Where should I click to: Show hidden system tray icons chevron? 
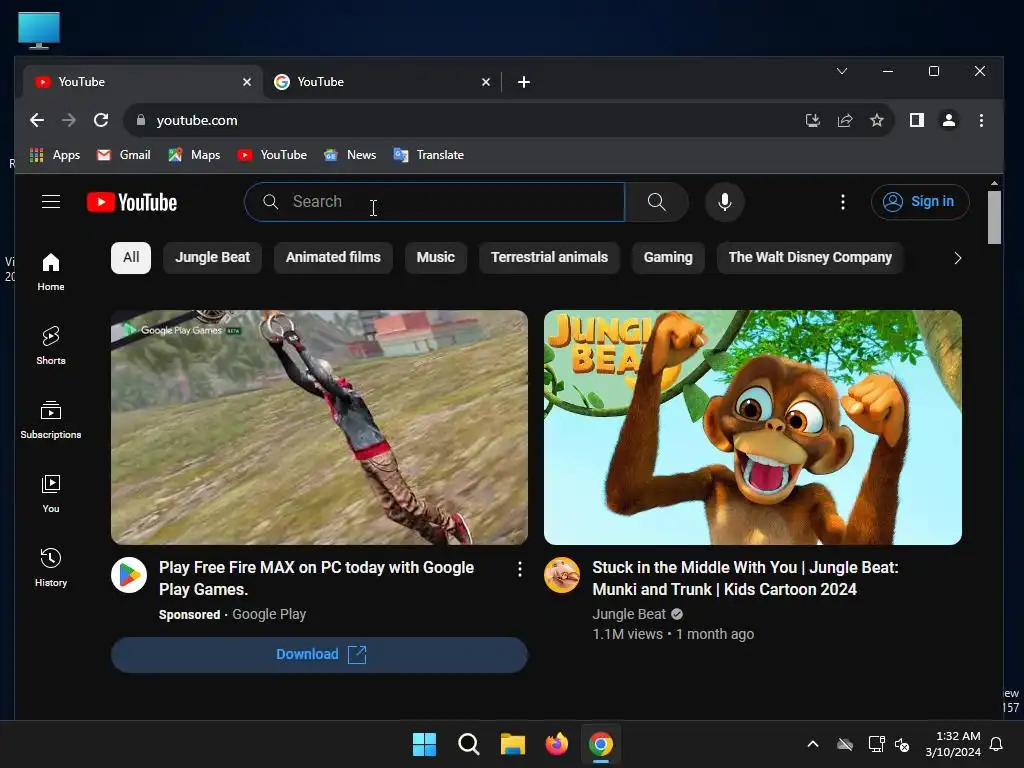[813, 744]
